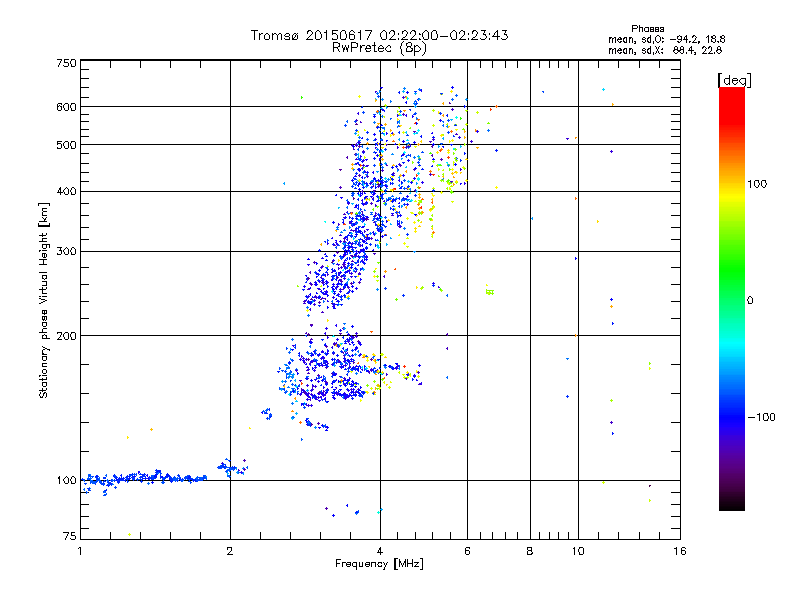Click the x-axis tick label '4'
800x600 pixels.
tap(380, 551)
